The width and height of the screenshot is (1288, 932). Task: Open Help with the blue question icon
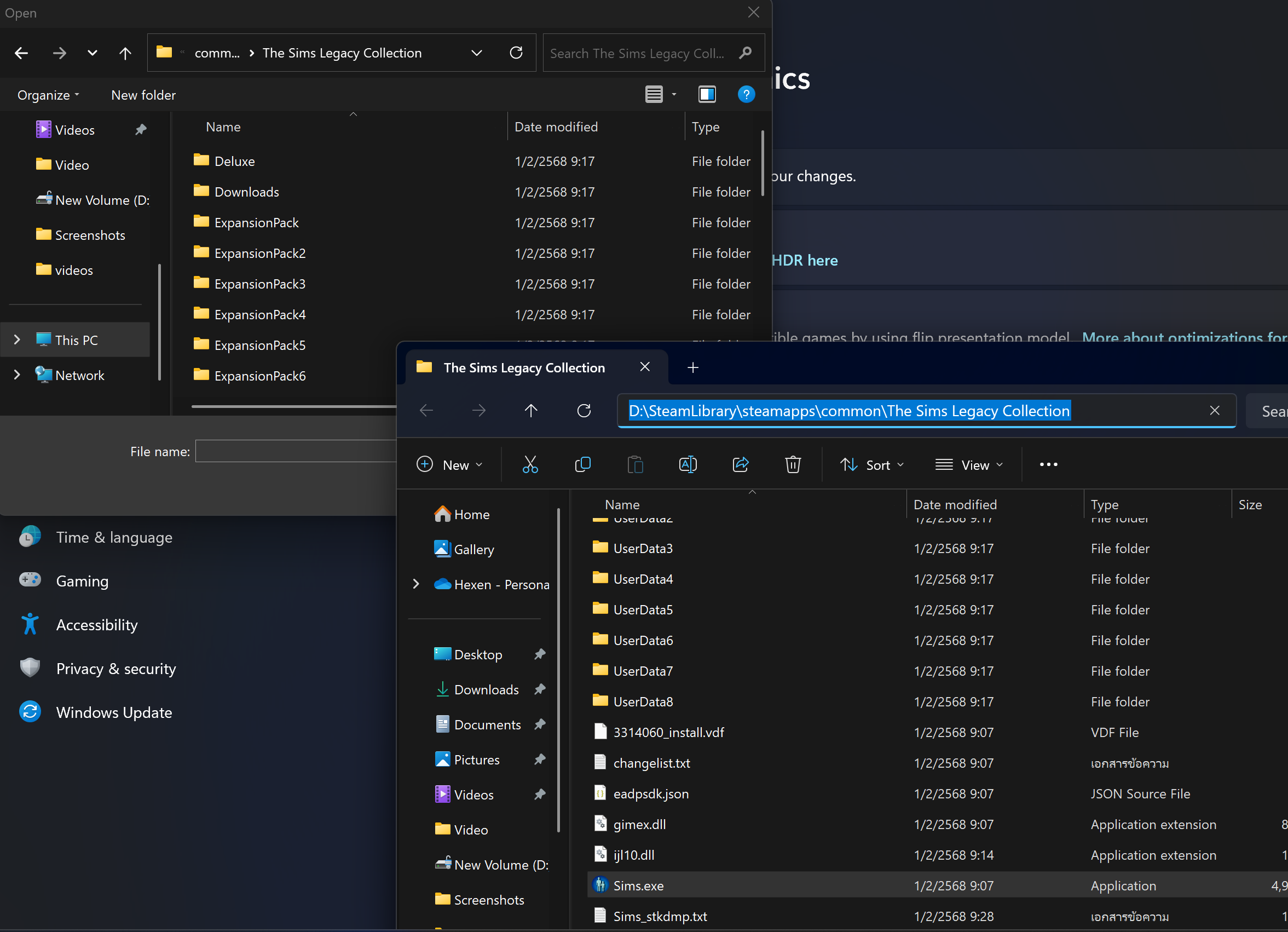tap(746, 94)
